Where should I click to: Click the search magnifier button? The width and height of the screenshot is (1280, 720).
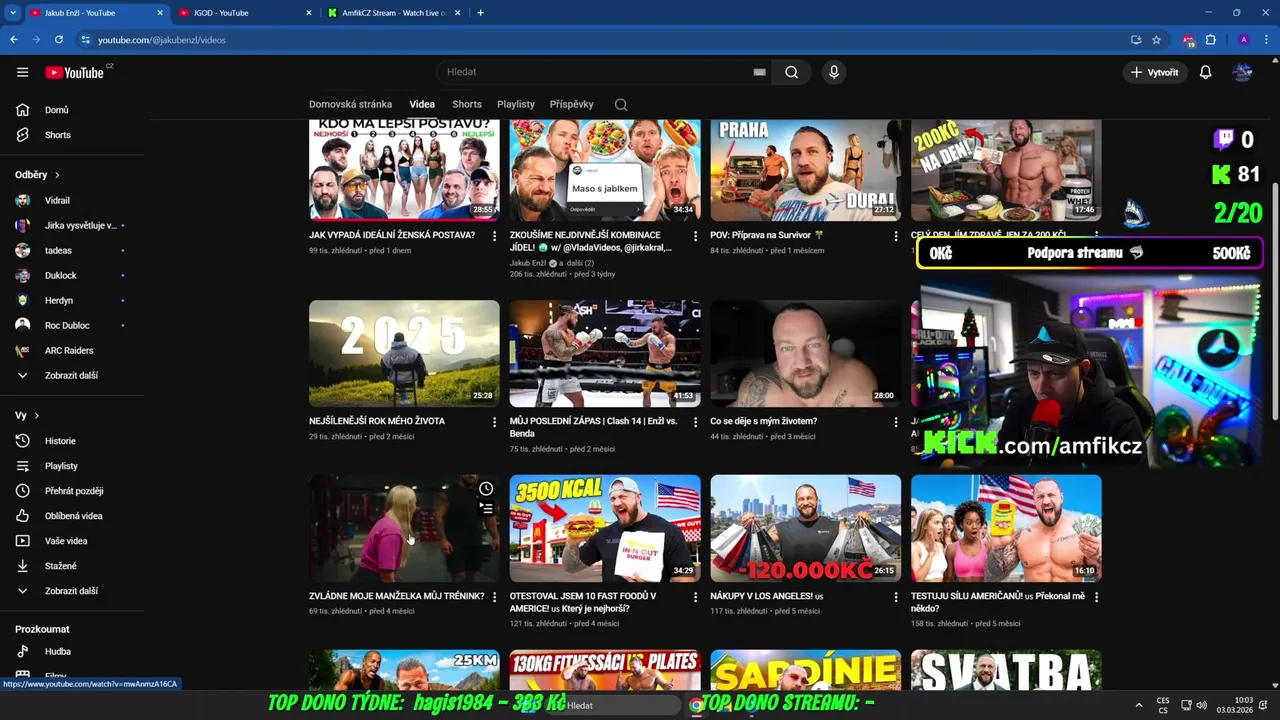(x=791, y=72)
